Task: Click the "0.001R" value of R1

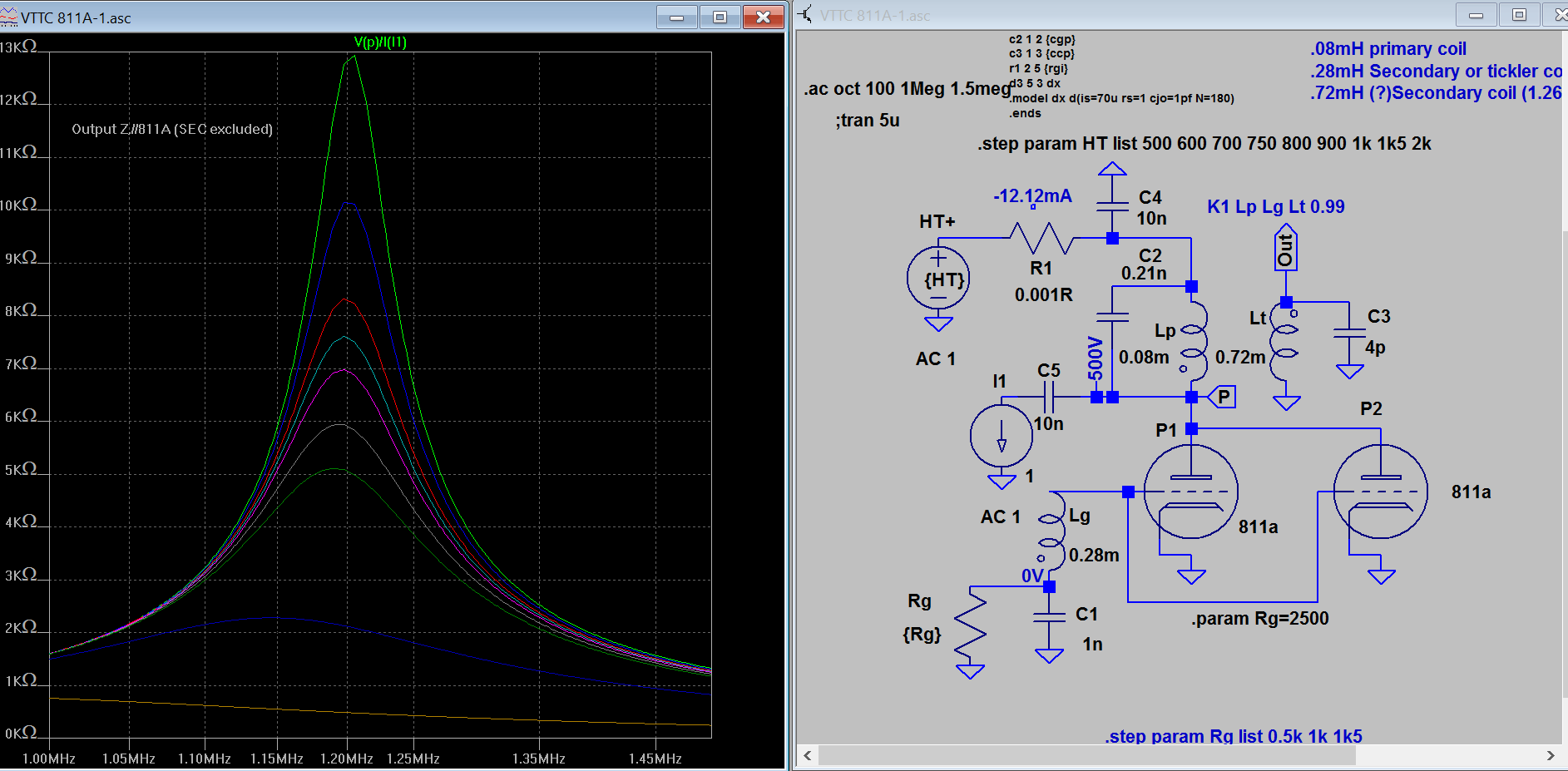Action: click(x=1044, y=295)
